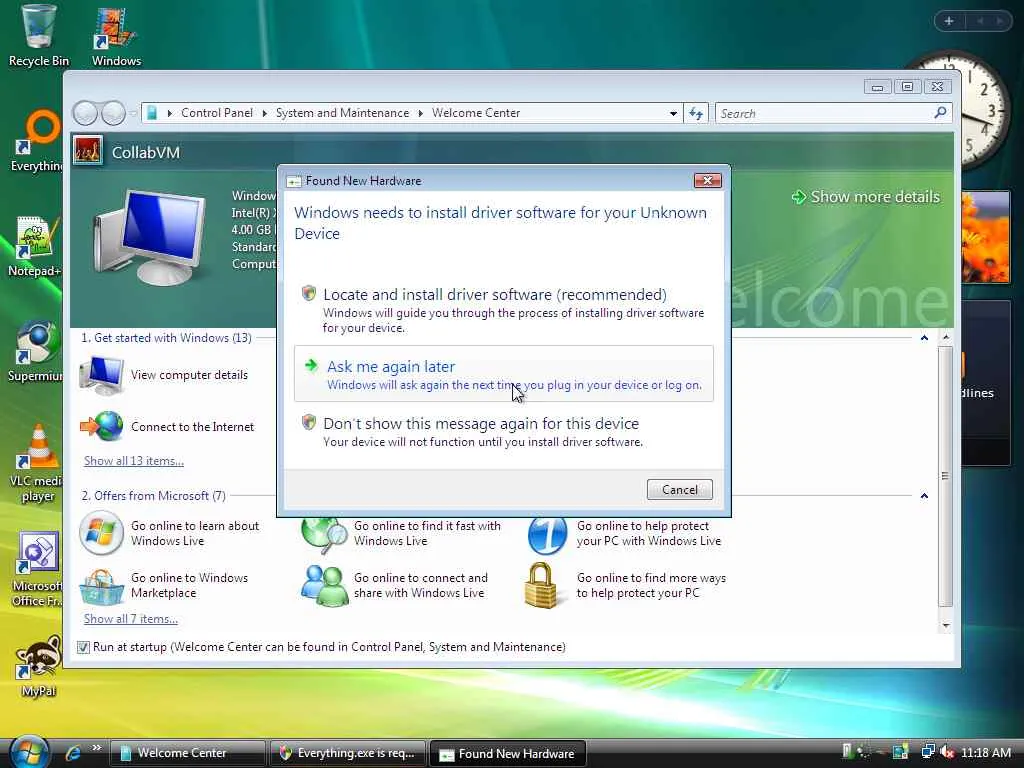1024x768 pixels.
Task: Click Show all 7 items link
Action: click(131, 619)
